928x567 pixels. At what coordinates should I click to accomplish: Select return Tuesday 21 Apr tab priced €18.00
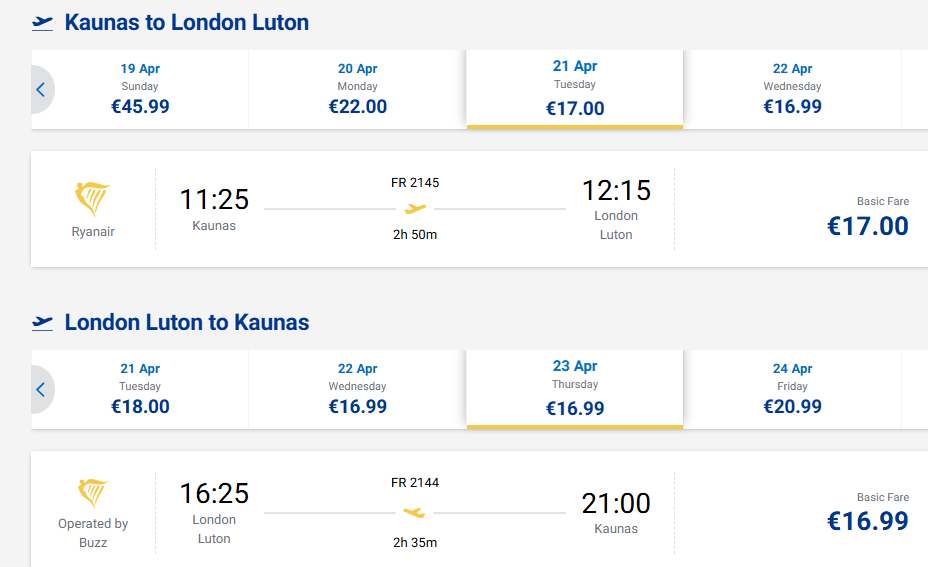140,389
